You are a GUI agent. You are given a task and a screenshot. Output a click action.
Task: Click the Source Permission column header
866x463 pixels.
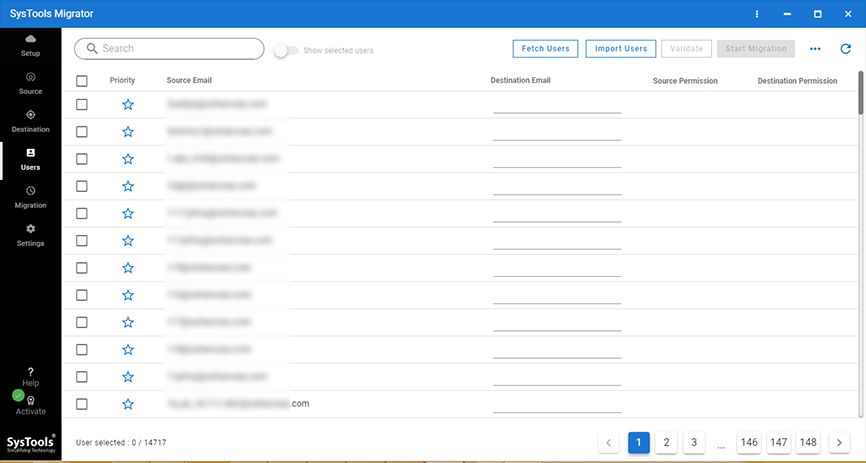685,81
